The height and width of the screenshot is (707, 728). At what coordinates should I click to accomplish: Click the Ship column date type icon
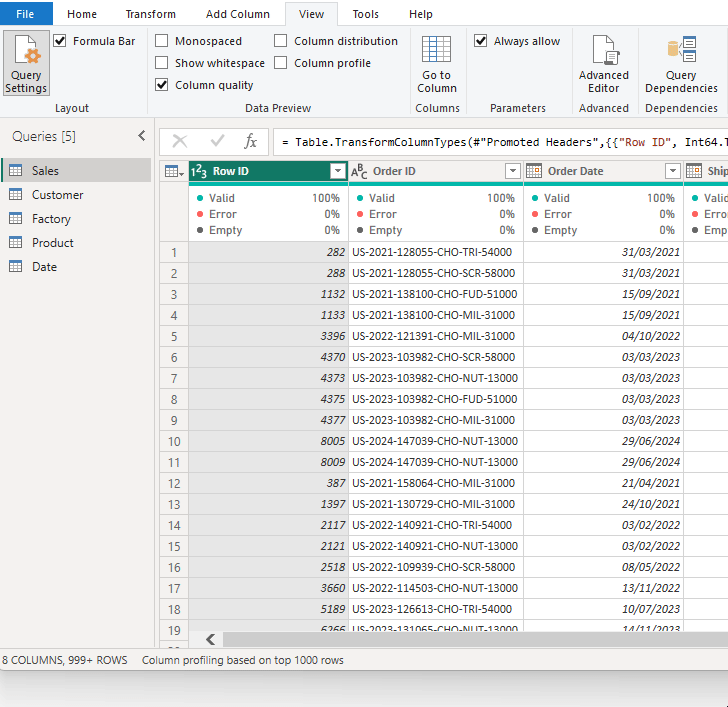click(694, 171)
